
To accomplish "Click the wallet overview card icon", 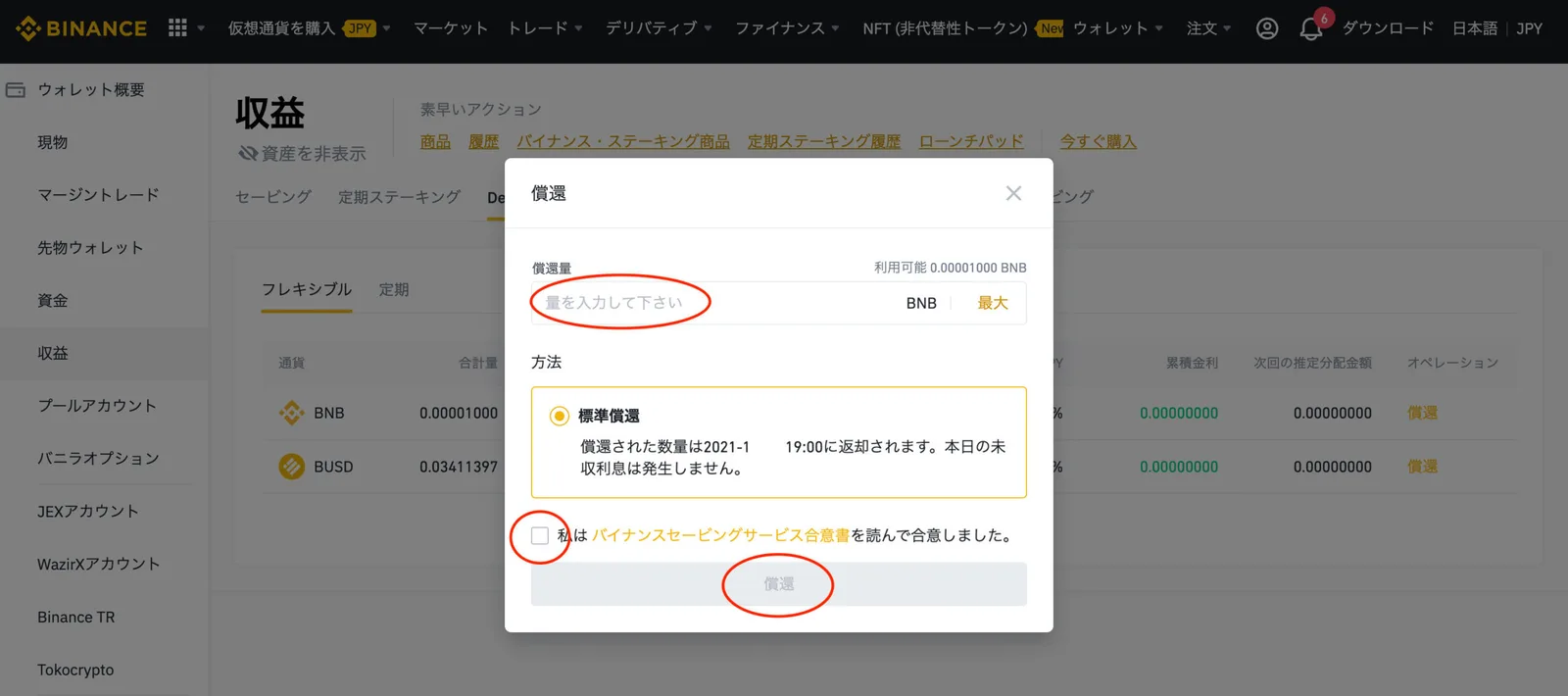I will [16, 90].
